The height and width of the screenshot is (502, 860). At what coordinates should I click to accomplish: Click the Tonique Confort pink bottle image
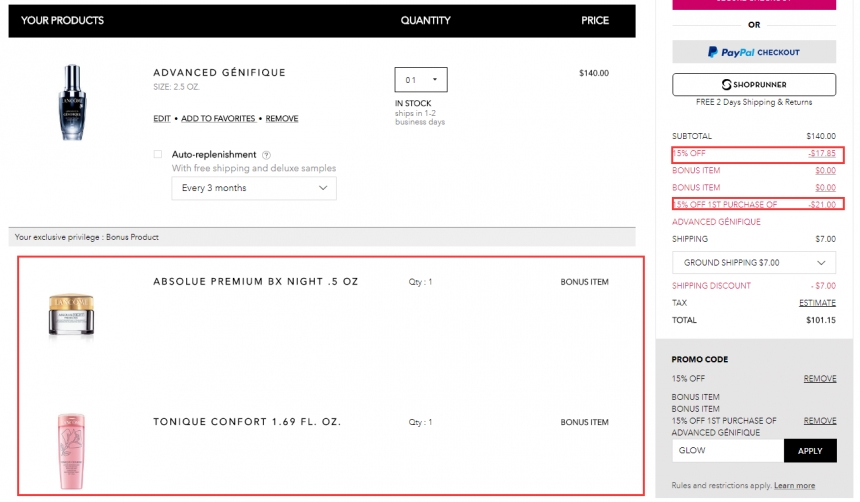tap(71, 452)
